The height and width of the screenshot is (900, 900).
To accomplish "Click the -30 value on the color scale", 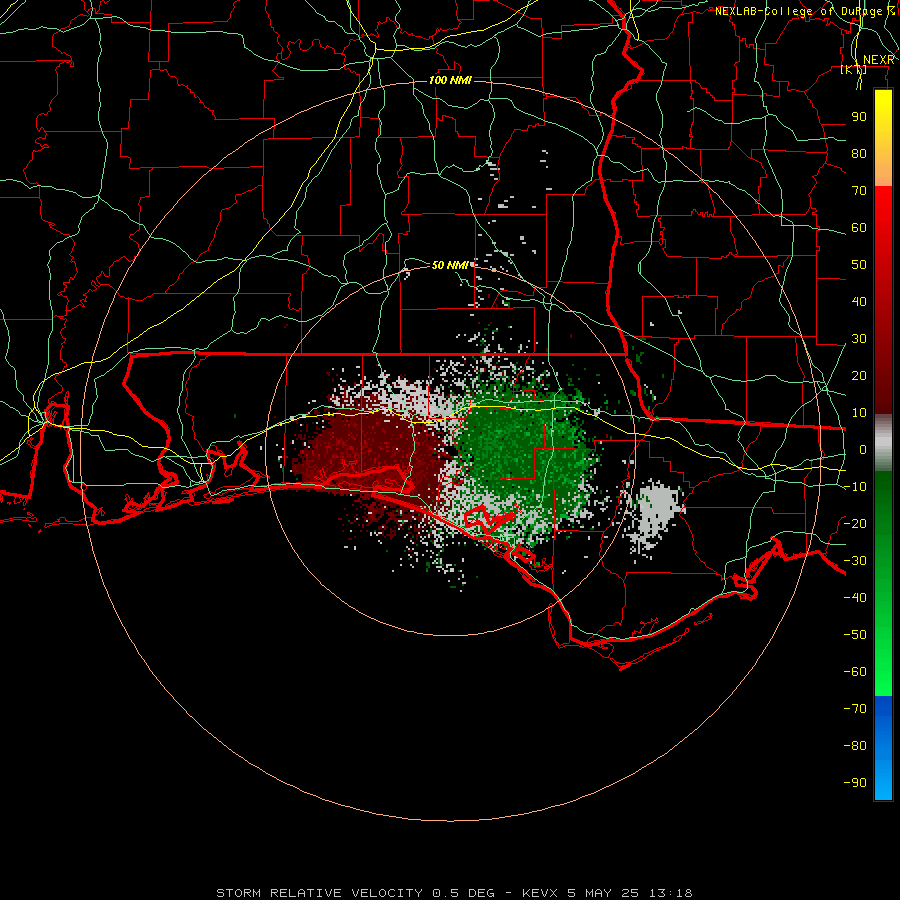I will pos(855,561).
